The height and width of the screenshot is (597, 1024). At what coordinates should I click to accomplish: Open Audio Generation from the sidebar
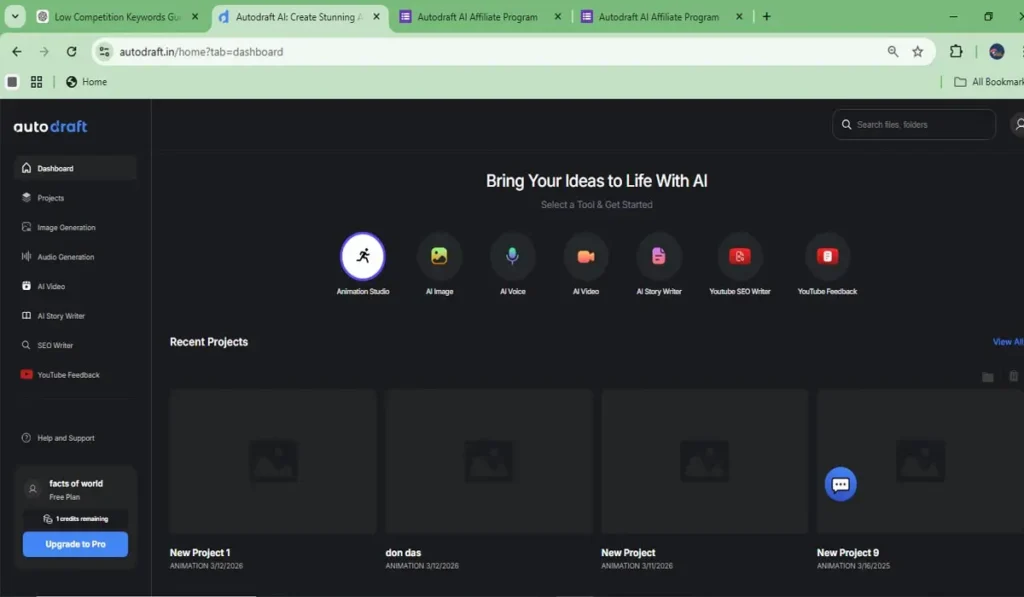coord(65,257)
